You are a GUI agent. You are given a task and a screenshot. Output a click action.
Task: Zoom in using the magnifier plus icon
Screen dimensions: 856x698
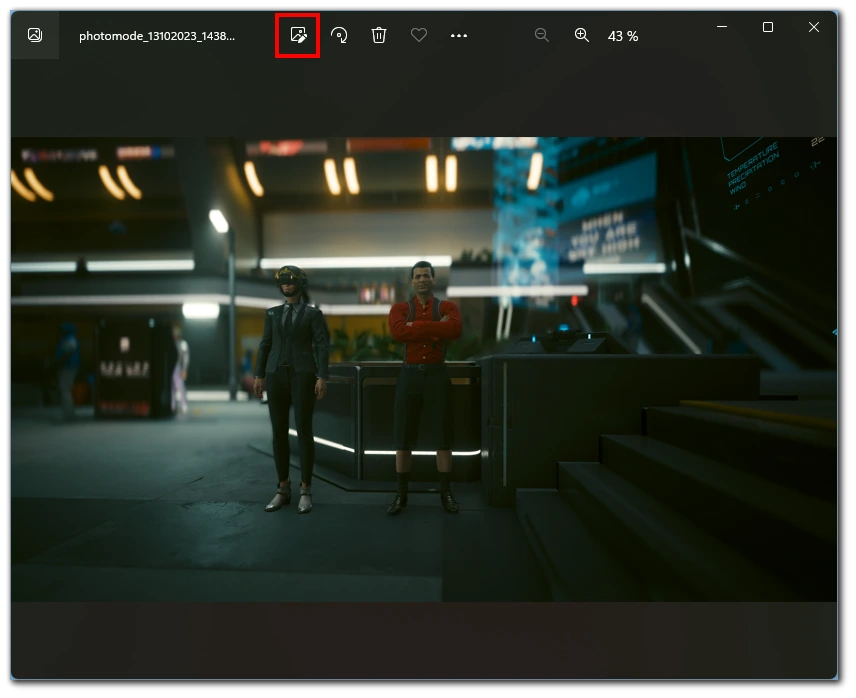582,35
